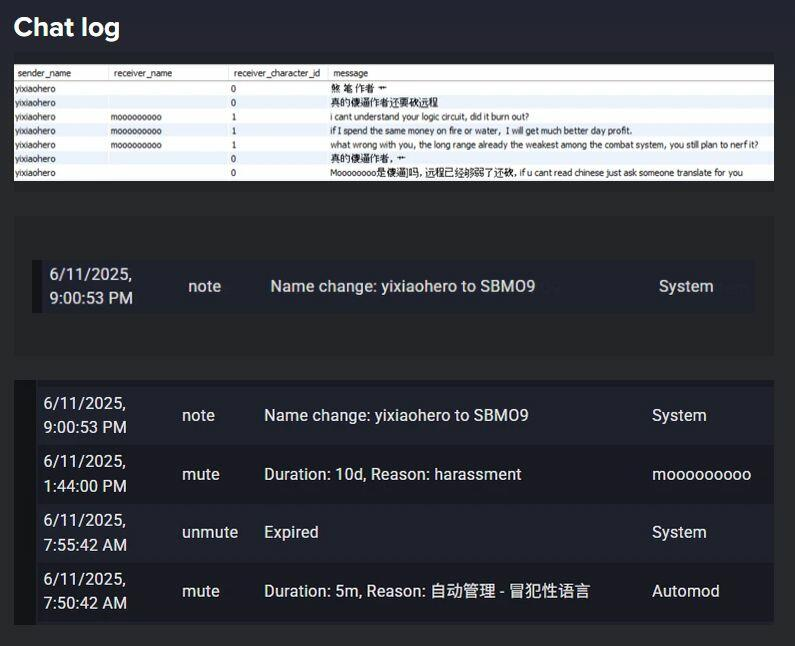The image size is (795, 646).
Task: Select the "what wrong with you" message row
Action: pos(544,145)
